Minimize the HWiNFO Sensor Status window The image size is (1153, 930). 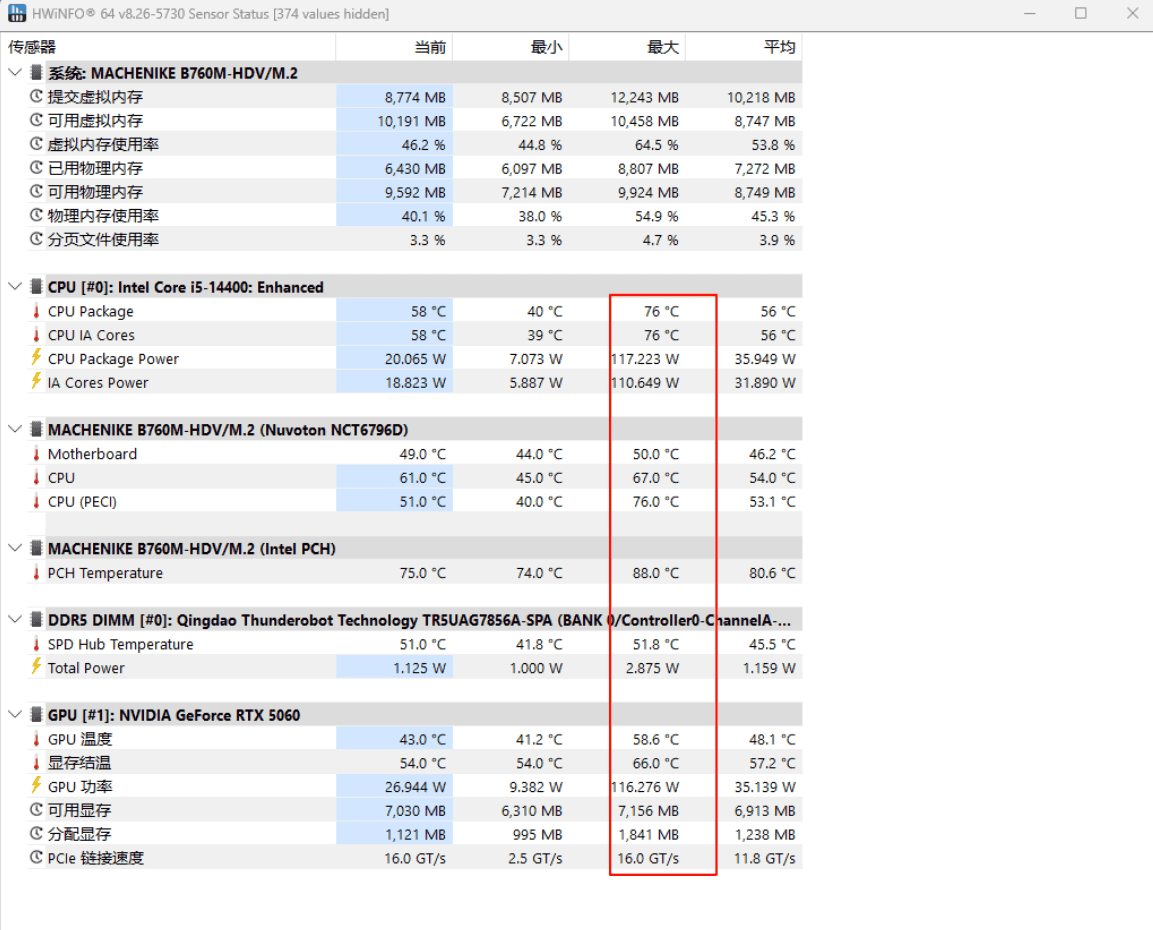[x=1029, y=13]
